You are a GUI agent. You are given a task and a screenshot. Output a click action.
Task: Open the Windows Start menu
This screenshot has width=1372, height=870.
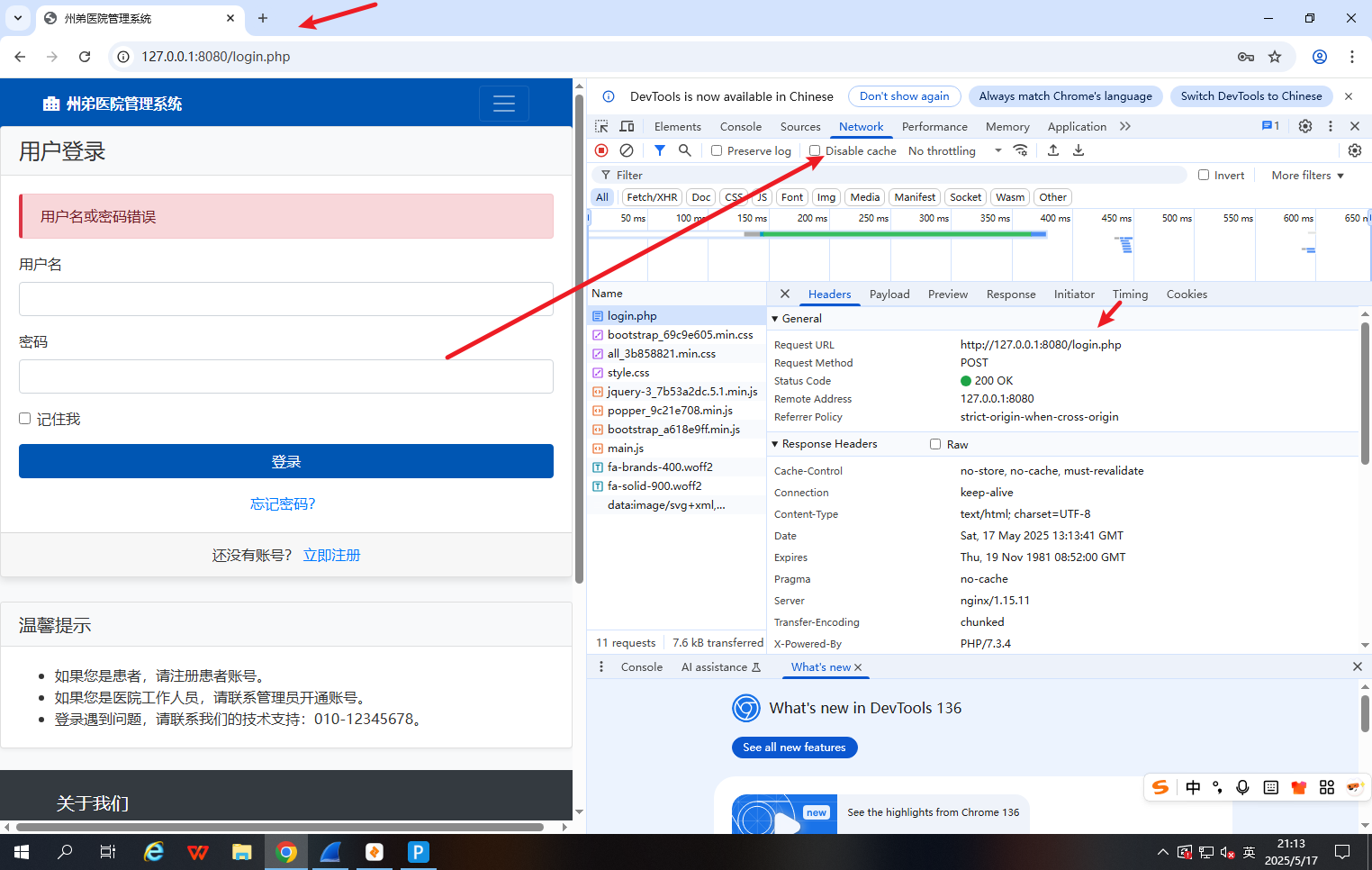coord(22,851)
